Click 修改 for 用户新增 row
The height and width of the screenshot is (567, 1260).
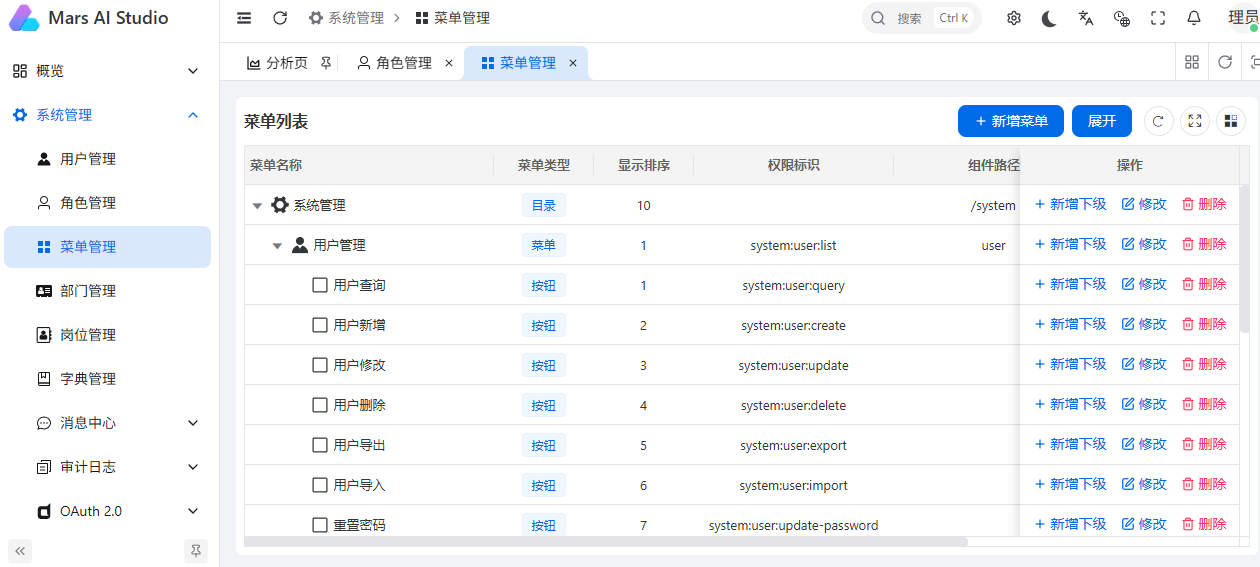[x=1144, y=324]
